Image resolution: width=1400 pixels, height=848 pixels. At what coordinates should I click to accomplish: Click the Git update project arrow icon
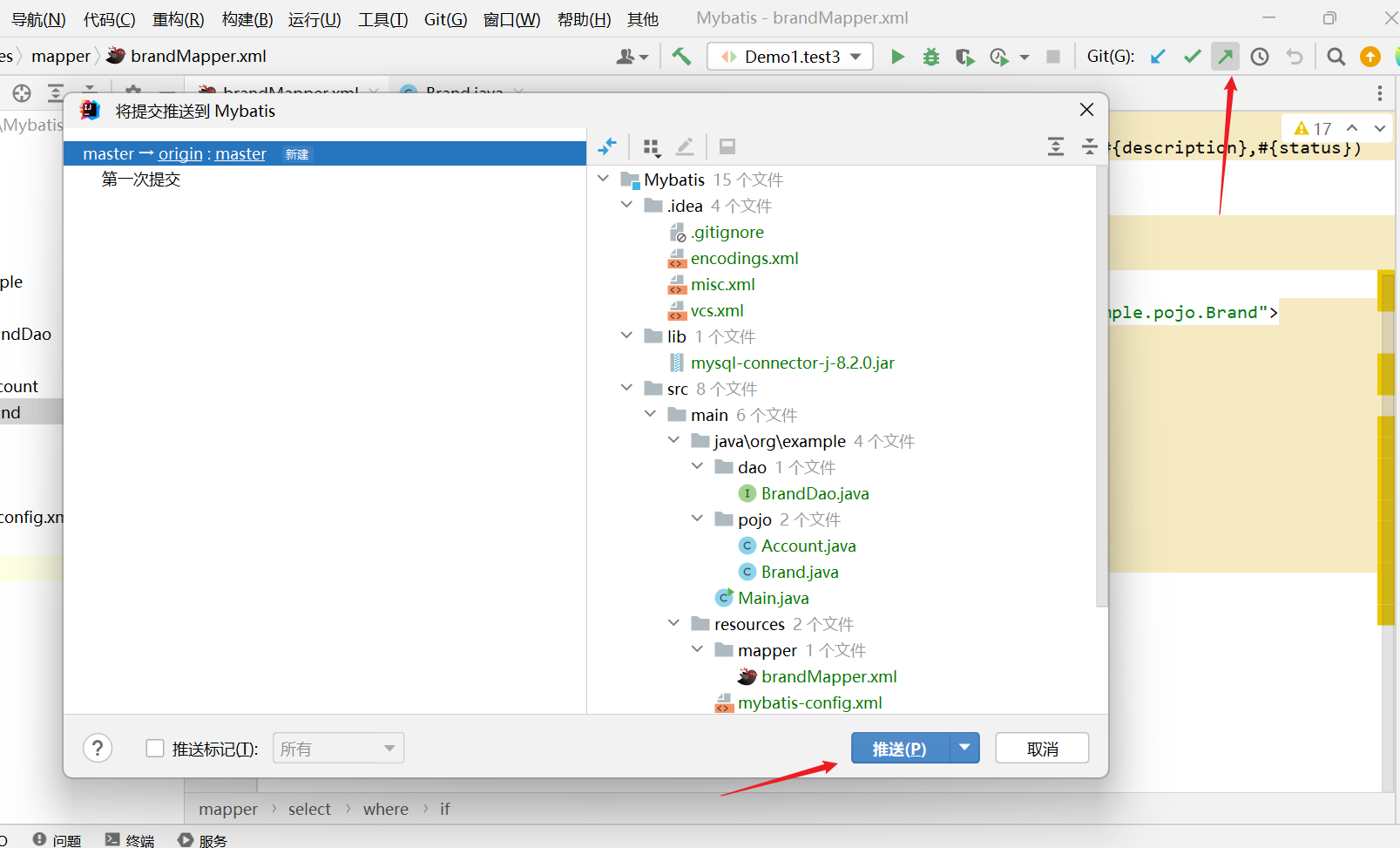(1158, 57)
